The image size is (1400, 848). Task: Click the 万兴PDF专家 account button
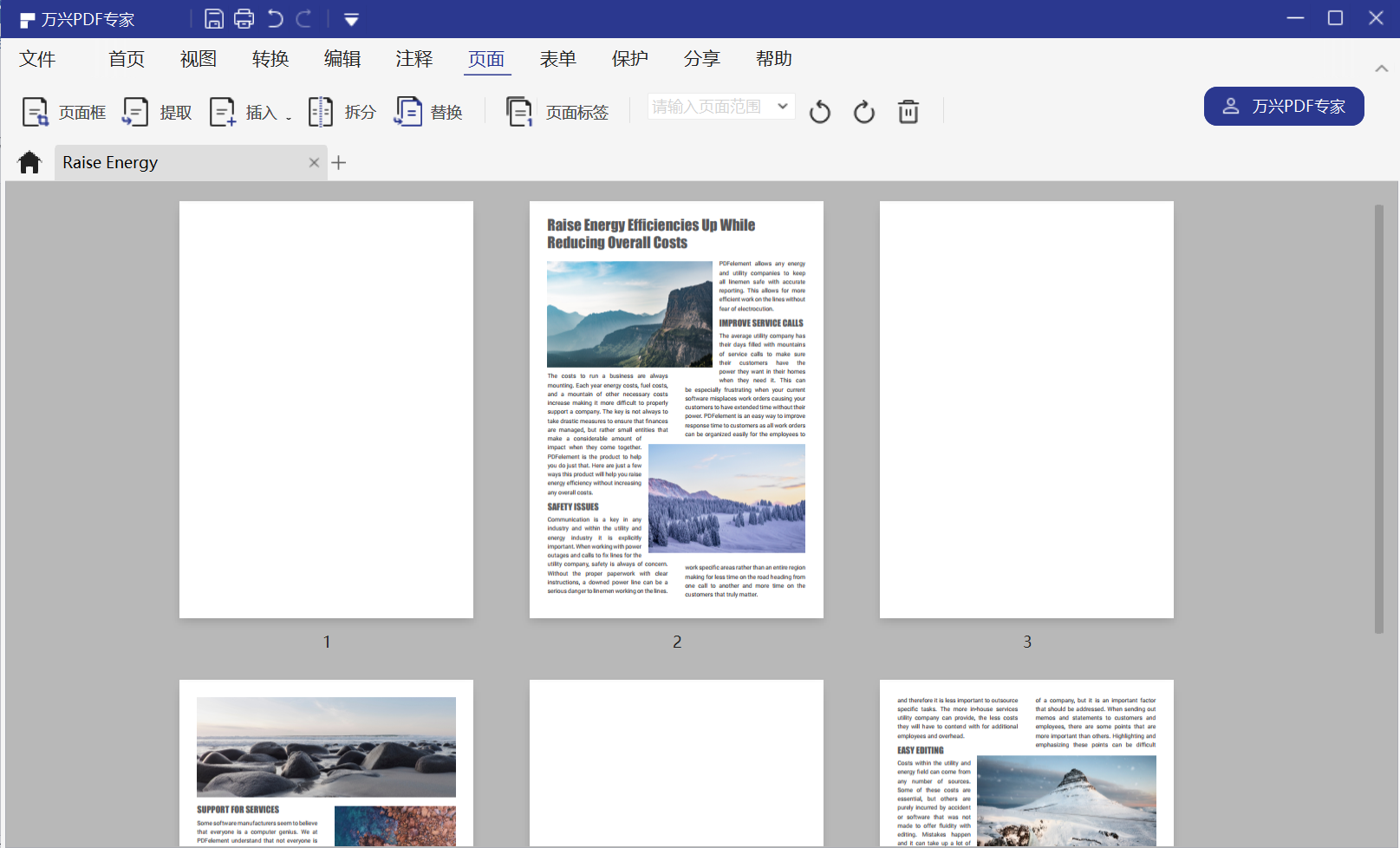pyautogui.click(x=1284, y=106)
